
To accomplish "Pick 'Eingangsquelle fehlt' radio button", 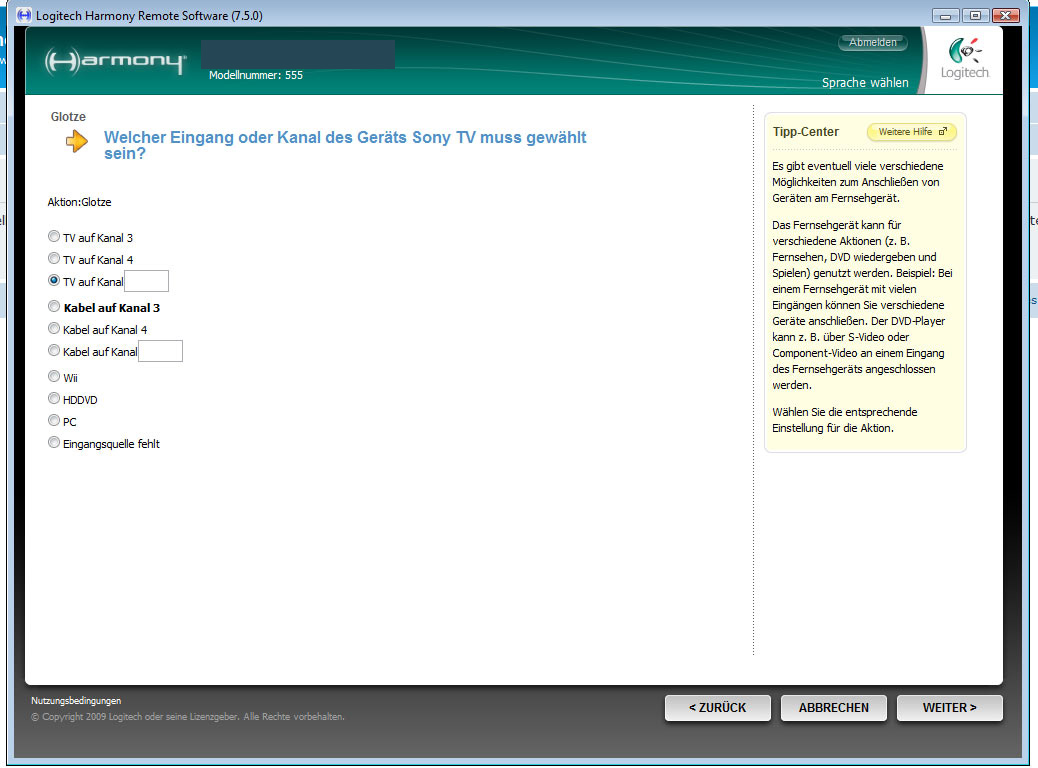I will click(x=54, y=442).
